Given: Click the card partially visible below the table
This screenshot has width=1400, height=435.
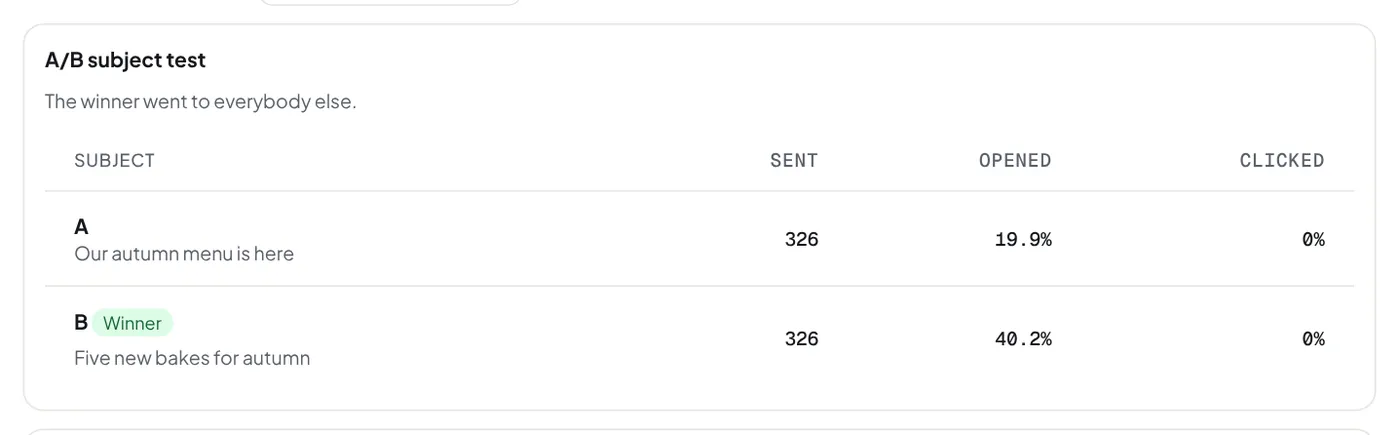Looking at the screenshot, I should (x=700, y=432).
